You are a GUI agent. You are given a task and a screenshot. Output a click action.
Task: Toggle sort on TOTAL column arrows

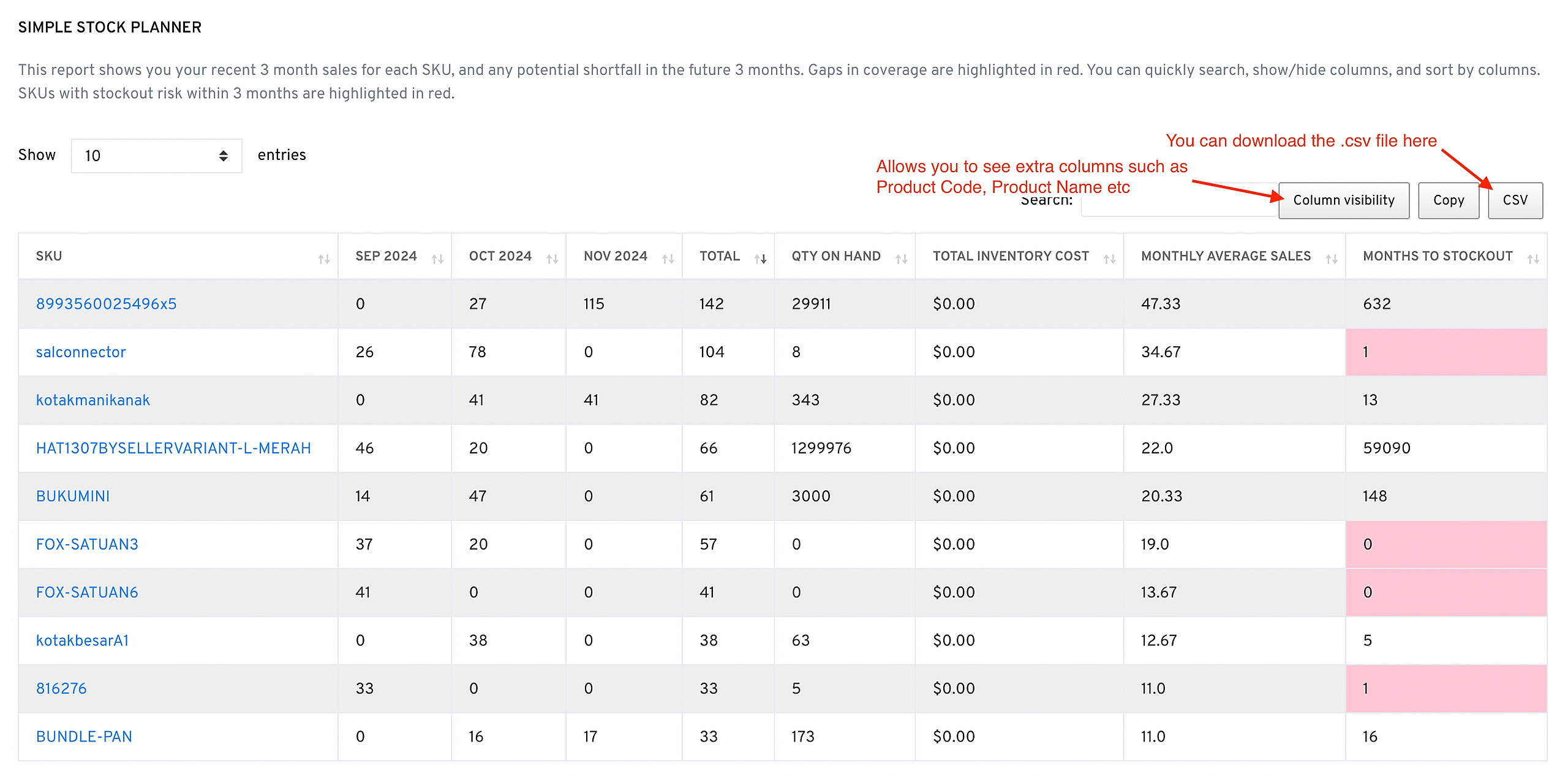pyautogui.click(x=761, y=259)
